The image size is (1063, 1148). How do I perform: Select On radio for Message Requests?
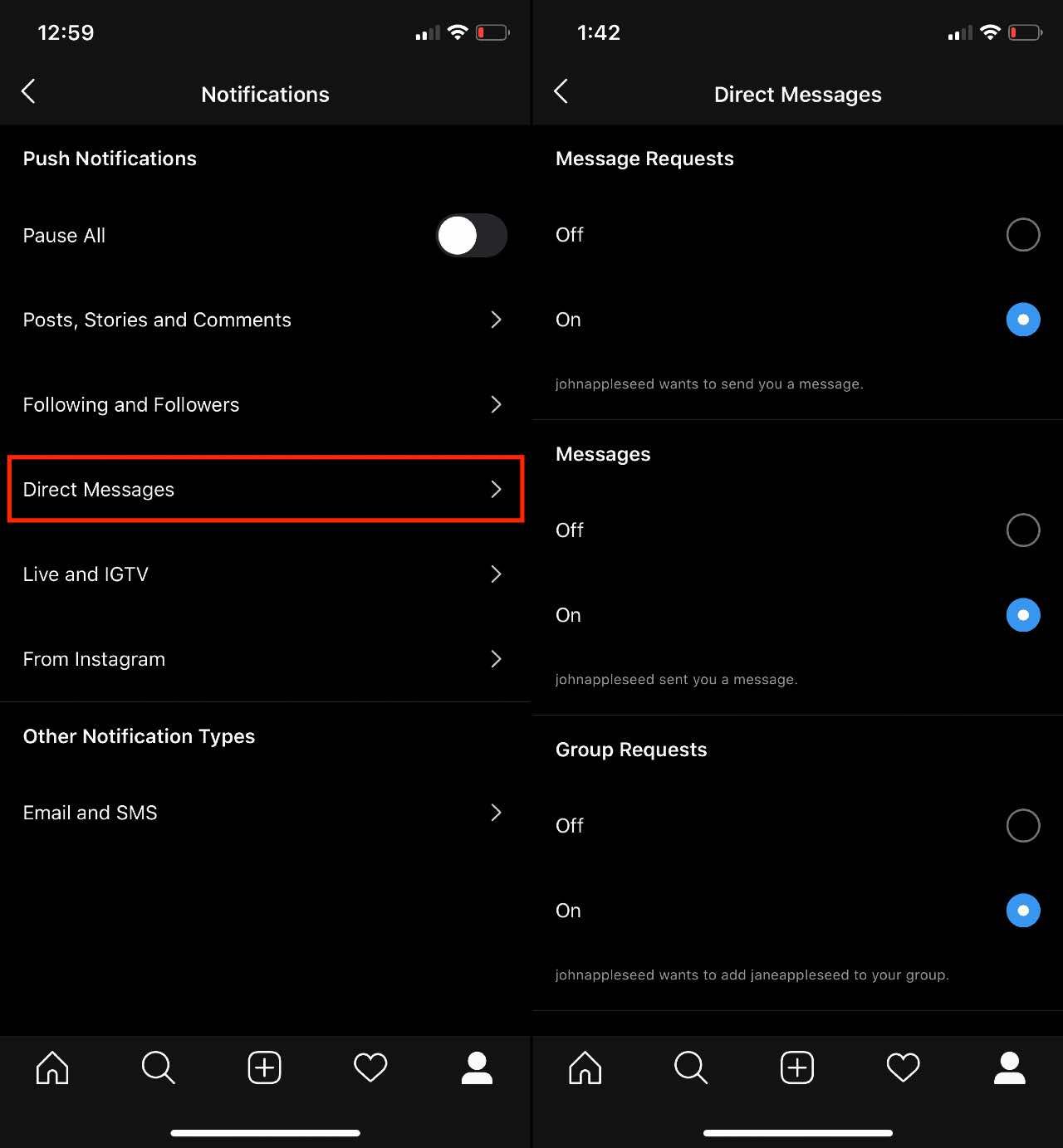click(1023, 320)
